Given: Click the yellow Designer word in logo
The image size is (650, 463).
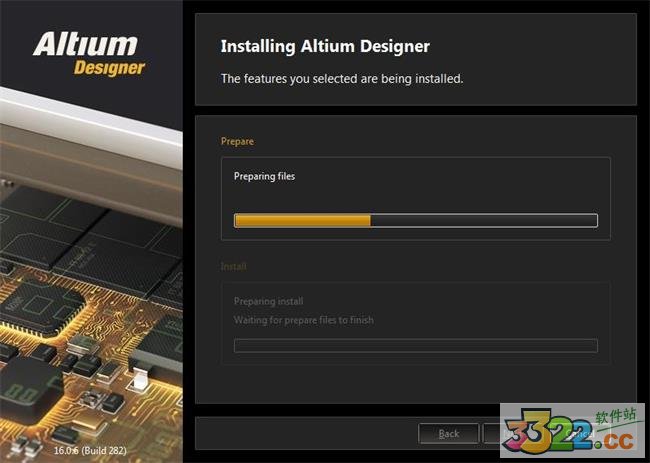Looking at the screenshot, I should tap(109, 68).
